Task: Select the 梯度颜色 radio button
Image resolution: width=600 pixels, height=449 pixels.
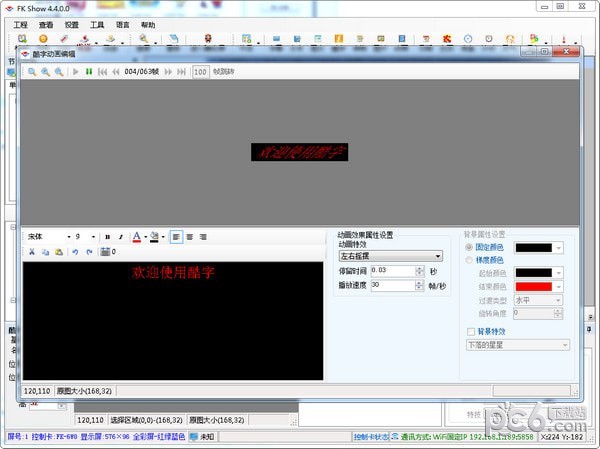Action: [469, 261]
